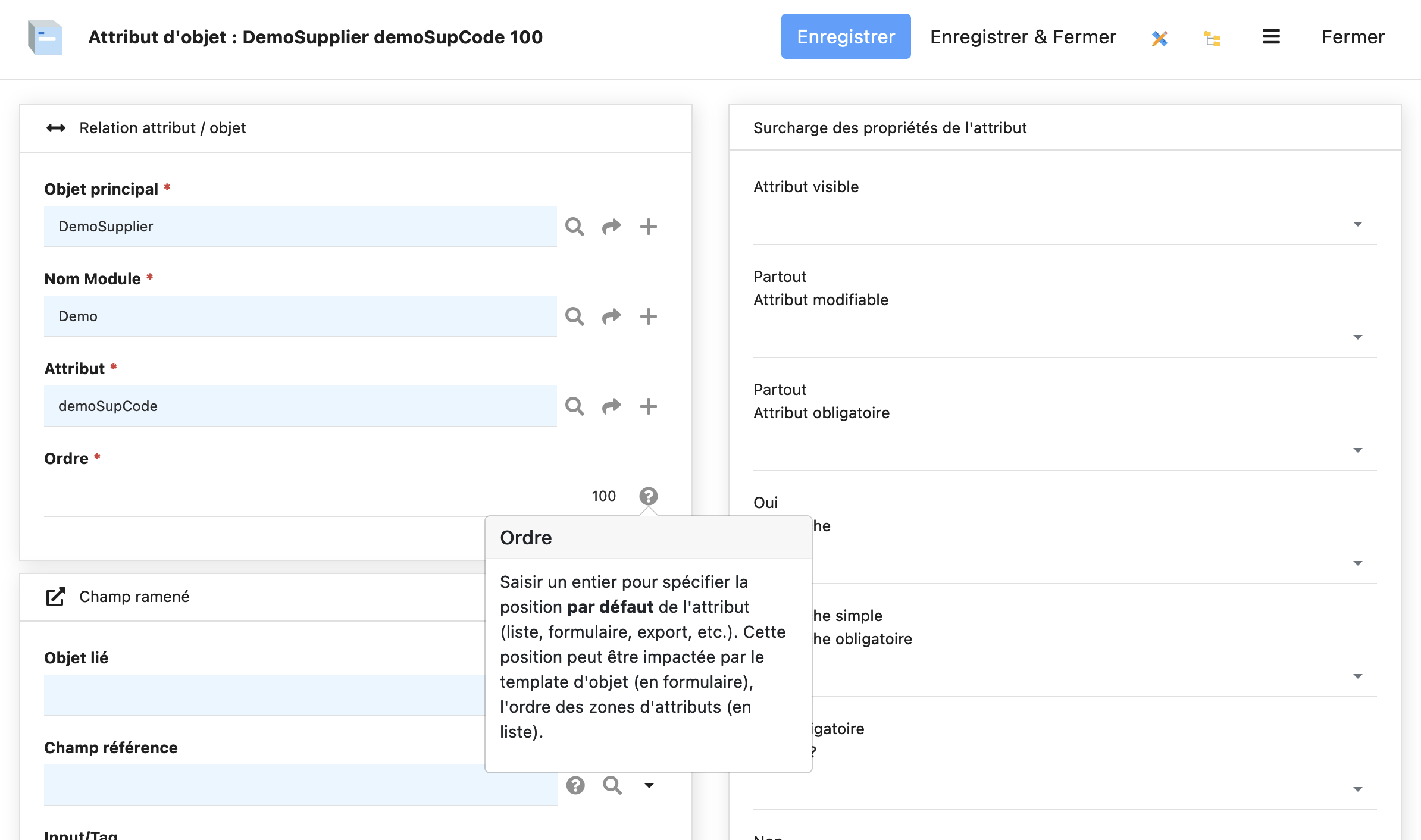Open the hamburger menu icon

point(1271,37)
